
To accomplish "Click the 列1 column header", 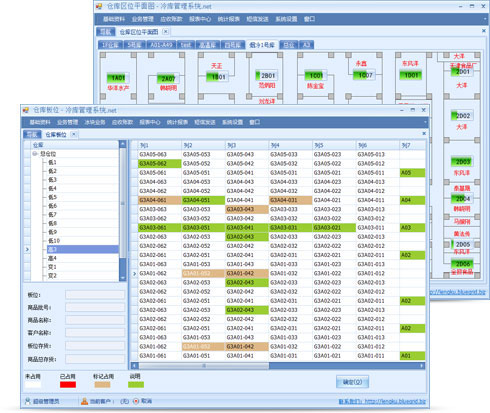I will tap(160, 145).
